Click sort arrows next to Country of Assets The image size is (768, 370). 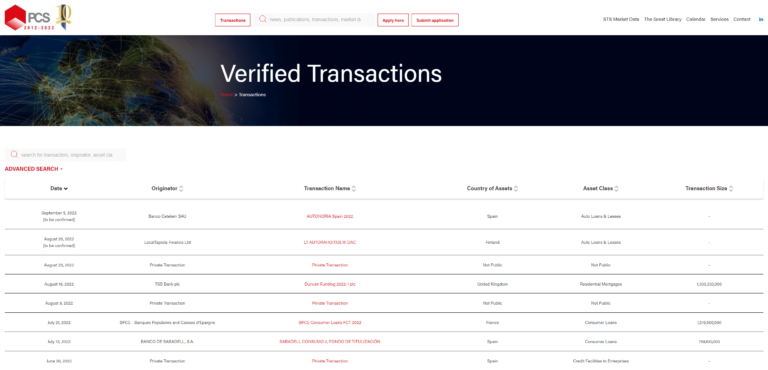(x=516, y=189)
